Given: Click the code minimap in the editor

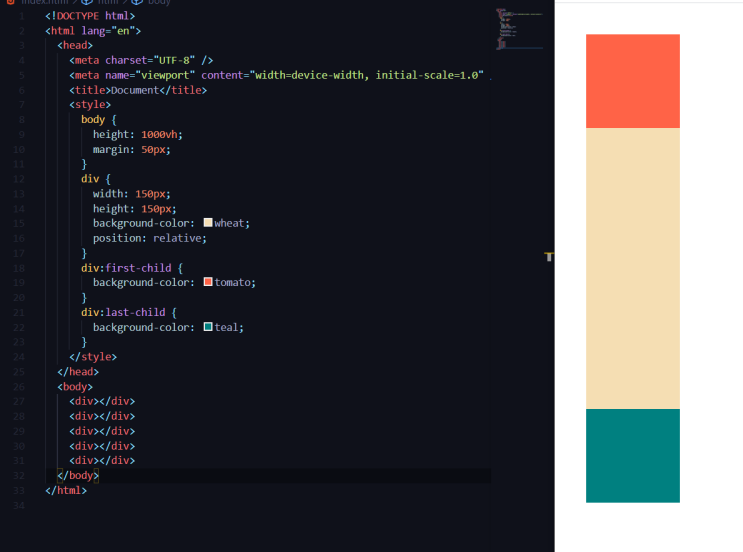Looking at the screenshot, I should (x=519, y=29).
